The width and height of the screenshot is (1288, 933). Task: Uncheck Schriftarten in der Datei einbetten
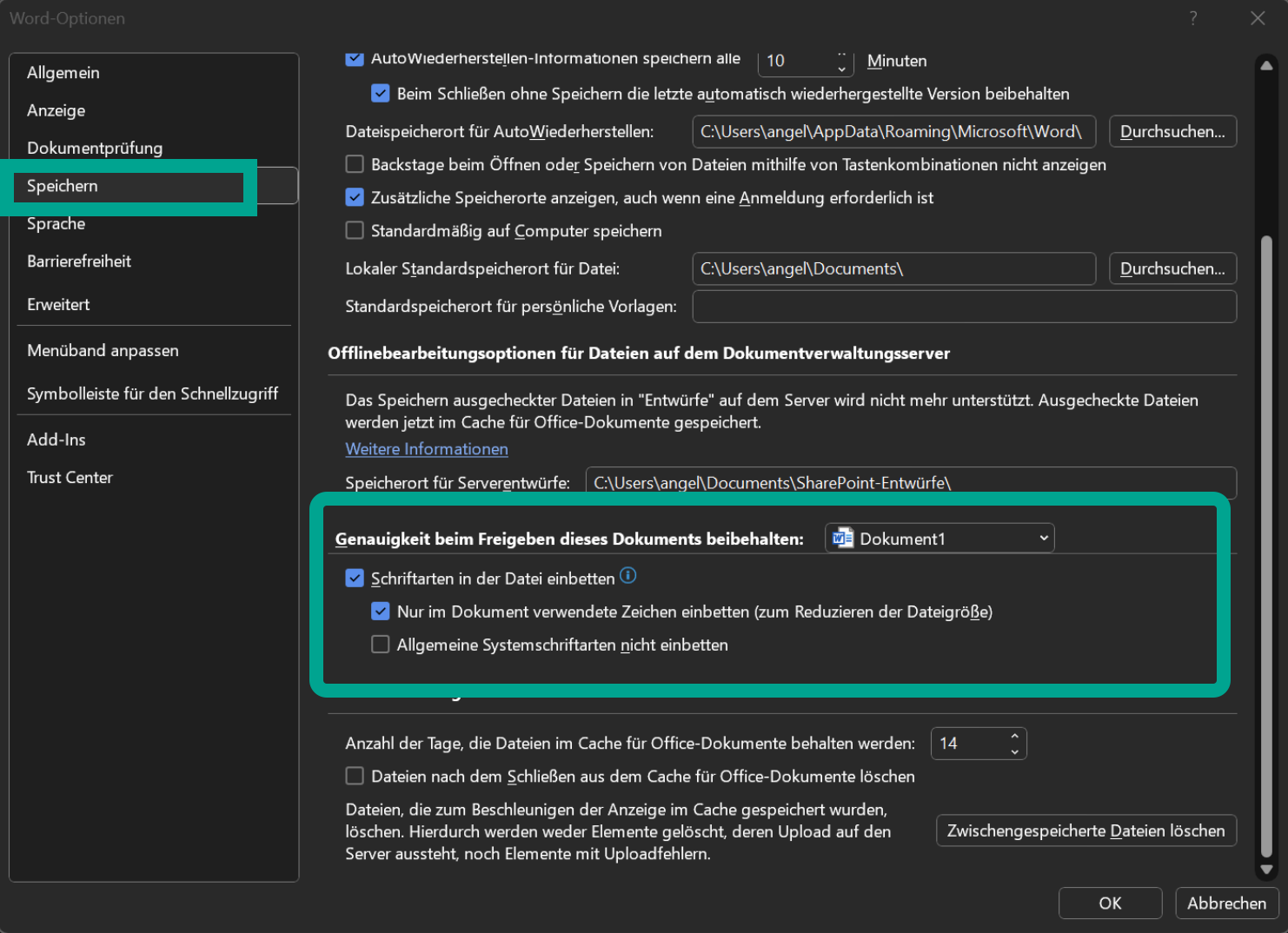pyautogui.click(x=355, y=578)
